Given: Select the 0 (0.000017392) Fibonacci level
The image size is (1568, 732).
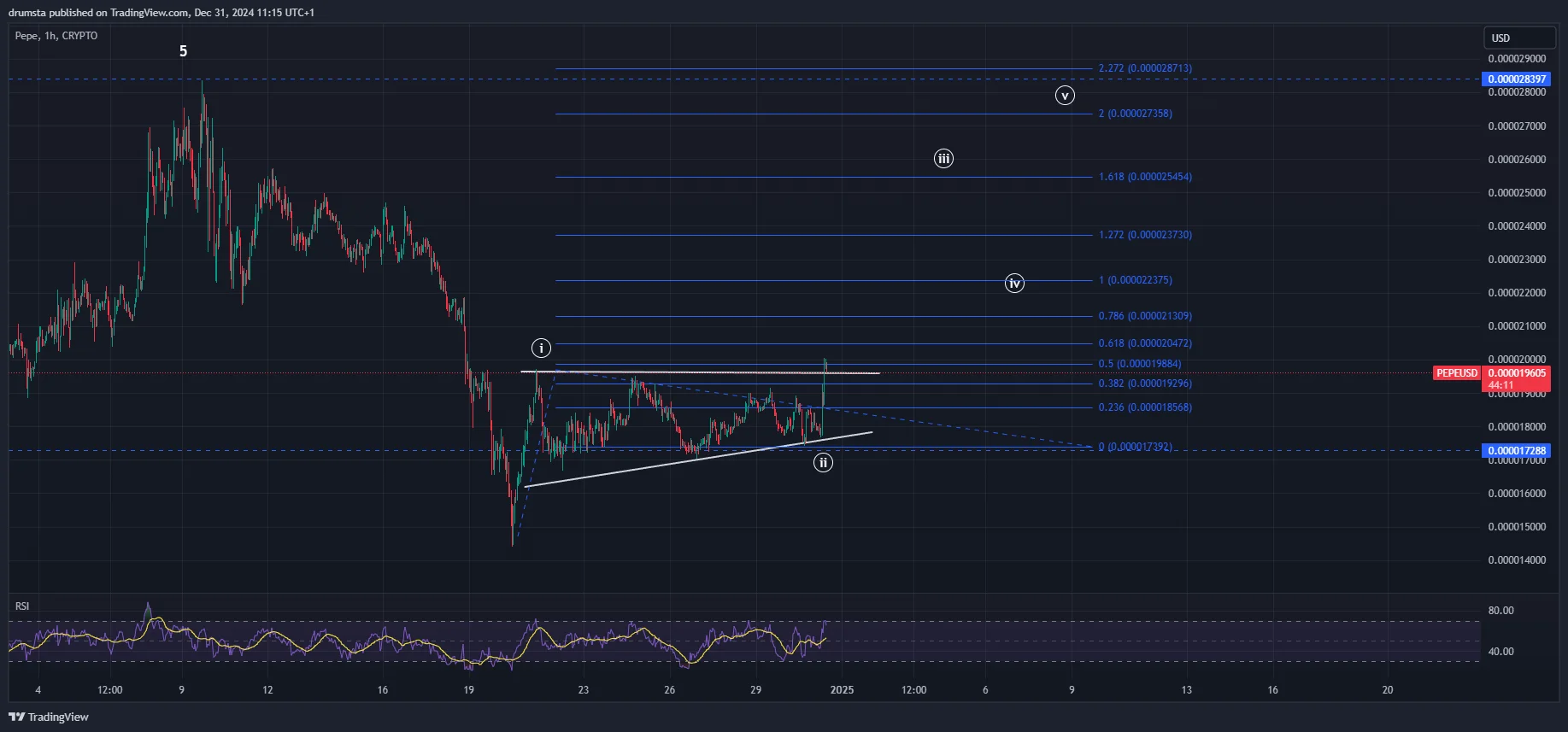Looking at the screenshot, I should [x=1135, y=447].
